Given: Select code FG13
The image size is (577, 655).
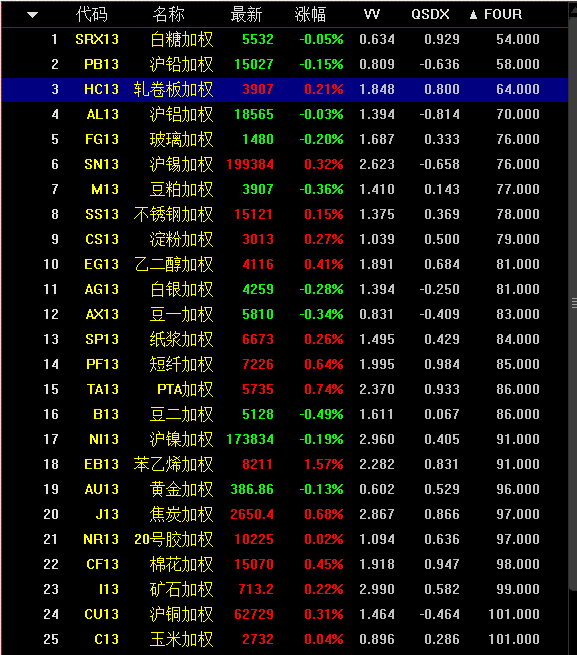Looking at the screenshot, I should [102, 139].
